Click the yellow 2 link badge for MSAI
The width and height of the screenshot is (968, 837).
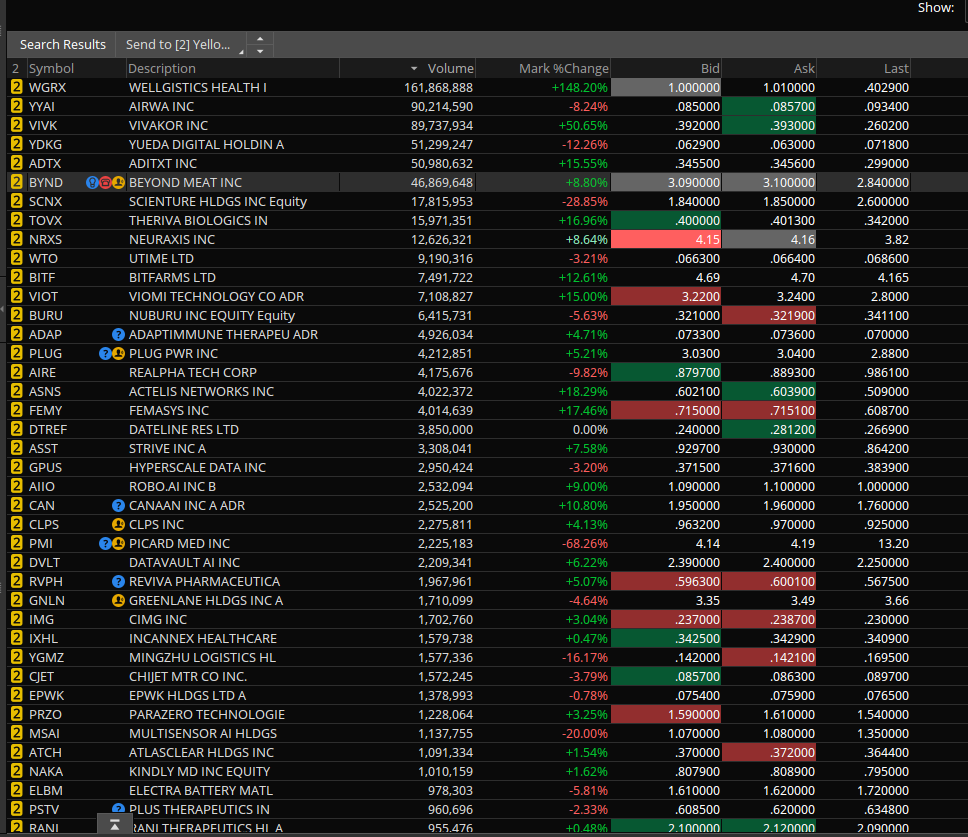[x=17, y=733]
